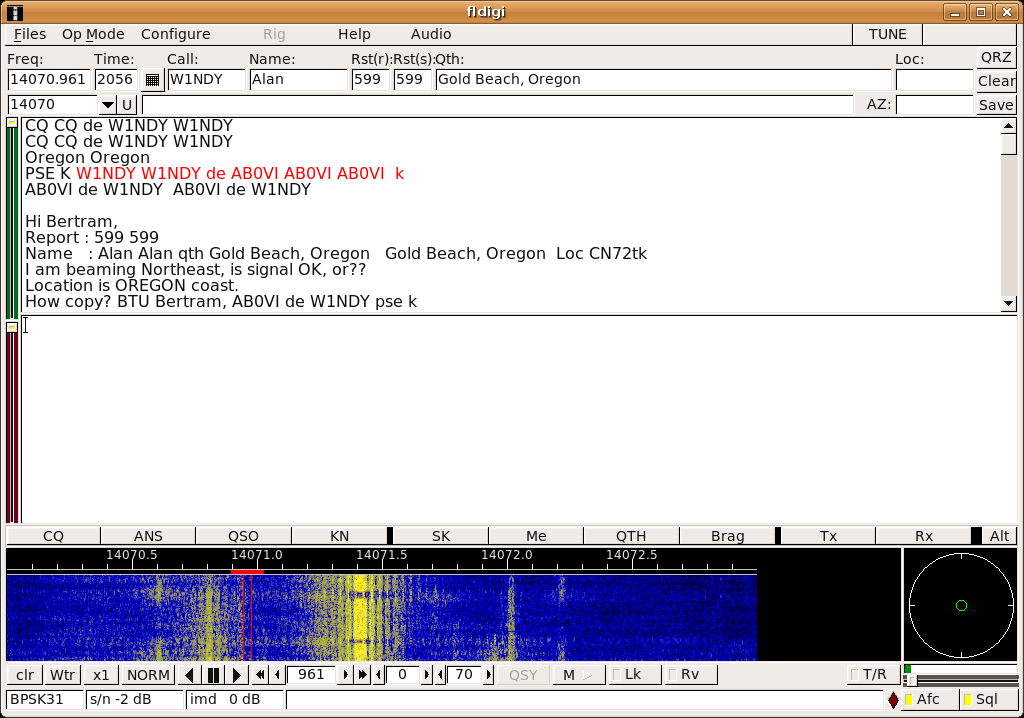Click the Call input field showing W1NDY
Screen dimensions: 1024x718
tap(206, 80)
